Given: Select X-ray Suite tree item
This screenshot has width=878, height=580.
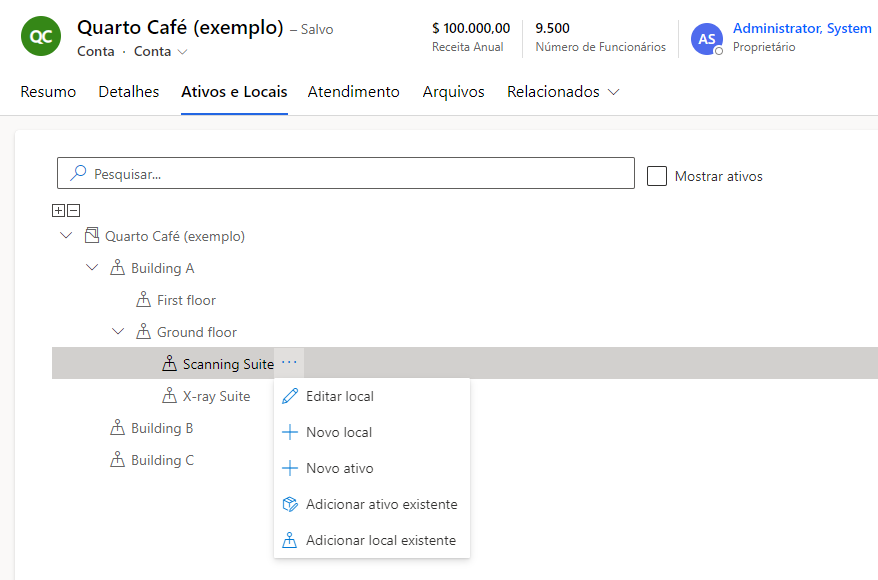Looking at the screenshot, I should (x=216, y=396).
